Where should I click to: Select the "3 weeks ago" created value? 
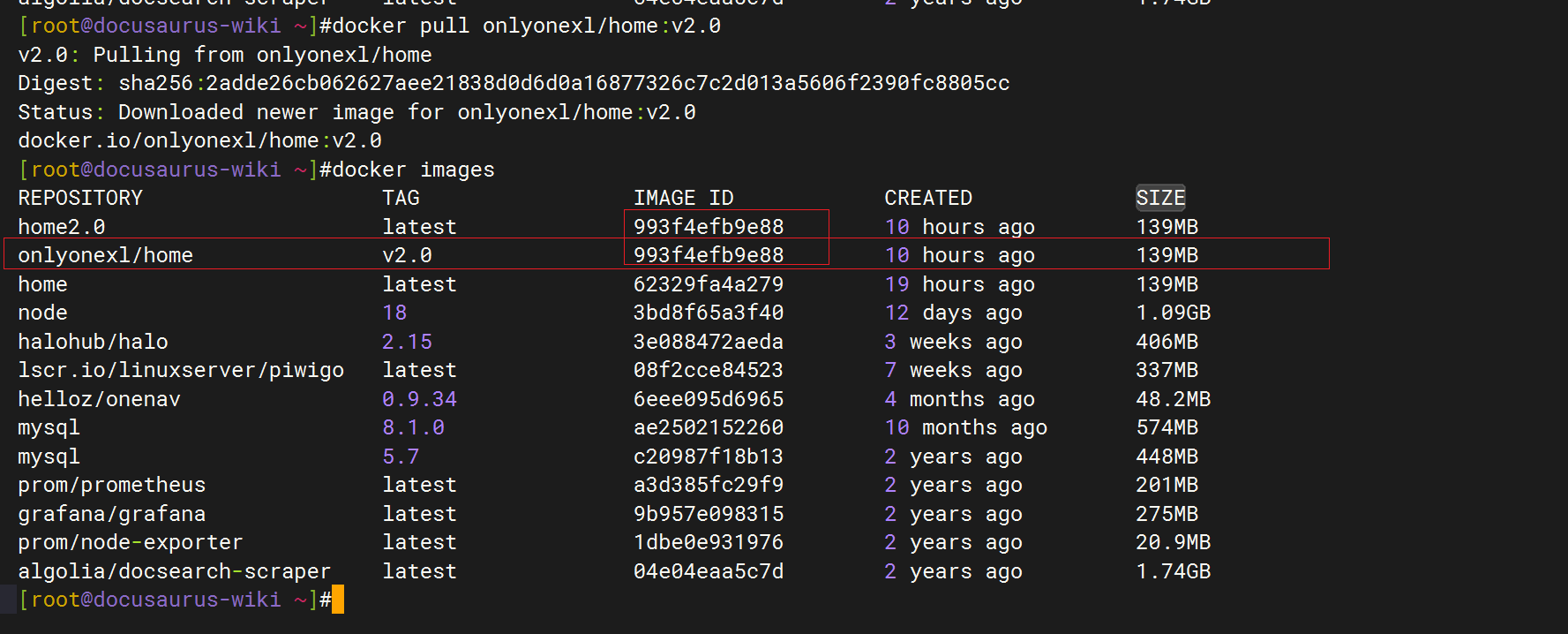tap(953, 342)
